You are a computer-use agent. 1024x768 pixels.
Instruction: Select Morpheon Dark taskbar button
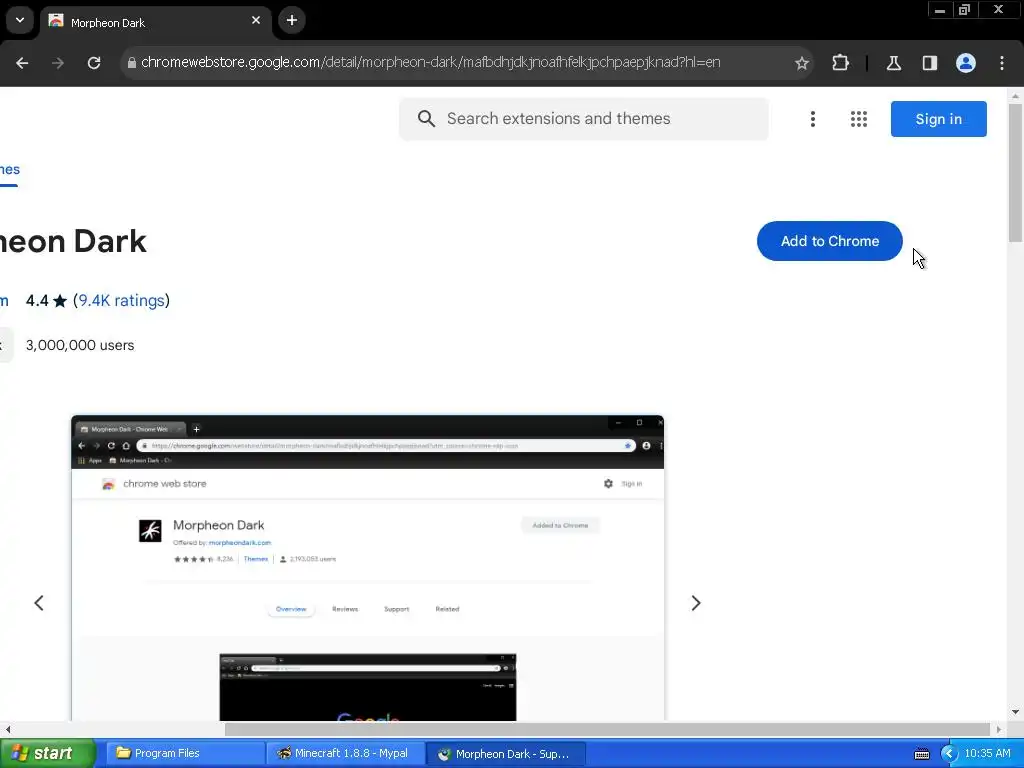505,754
